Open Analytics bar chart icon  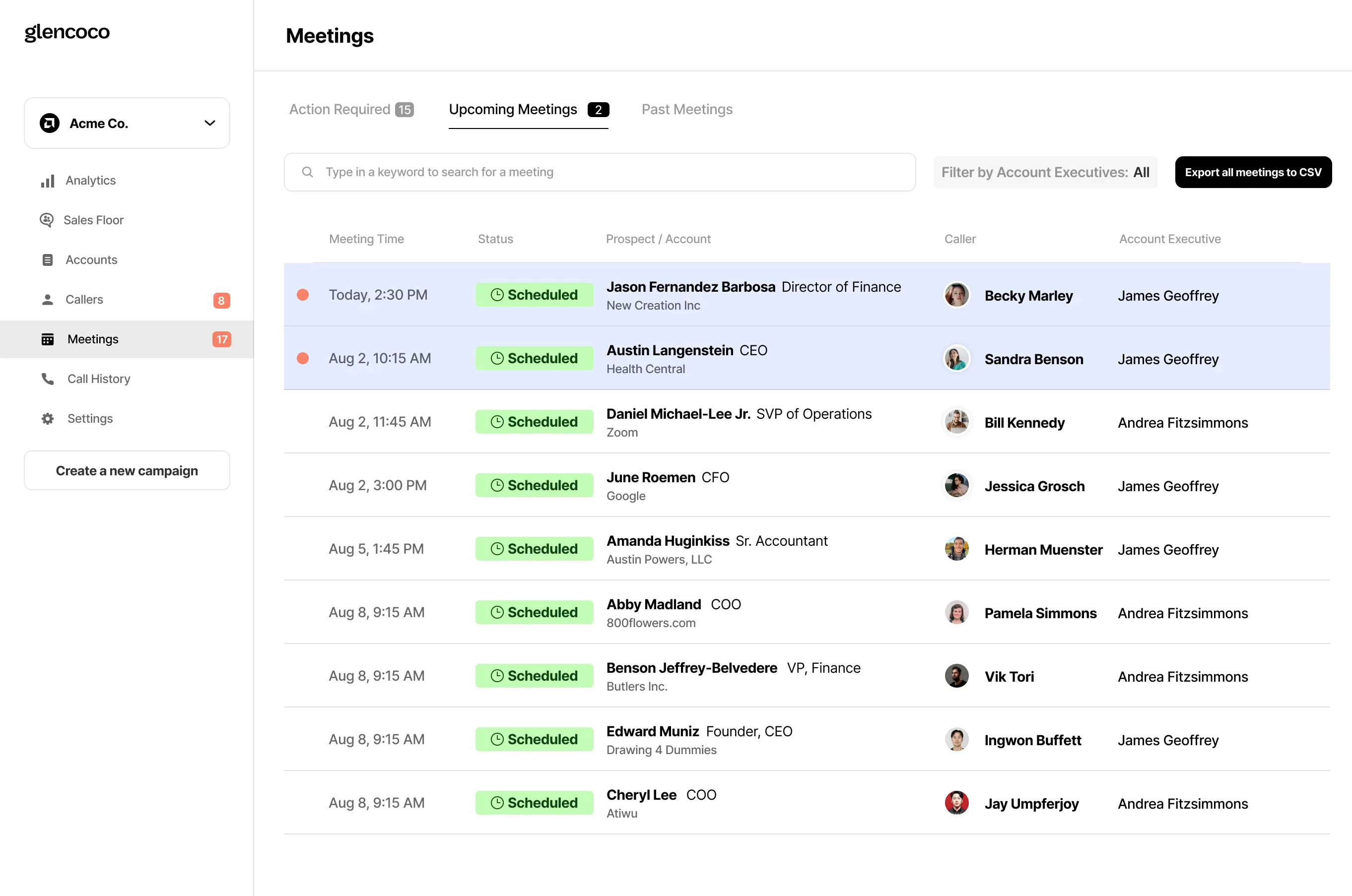click(x=48, y=181)
